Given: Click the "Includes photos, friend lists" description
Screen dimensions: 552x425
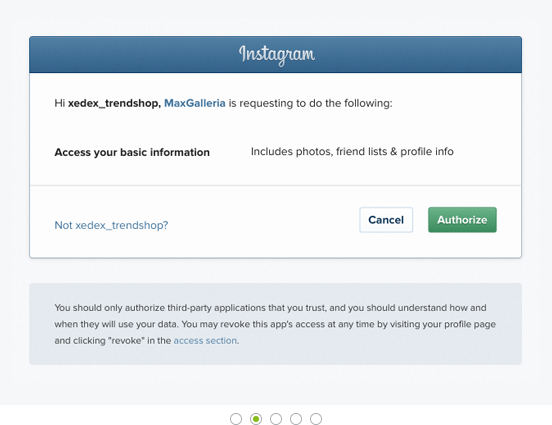Looking at the screenshot, I should (352, 151).
